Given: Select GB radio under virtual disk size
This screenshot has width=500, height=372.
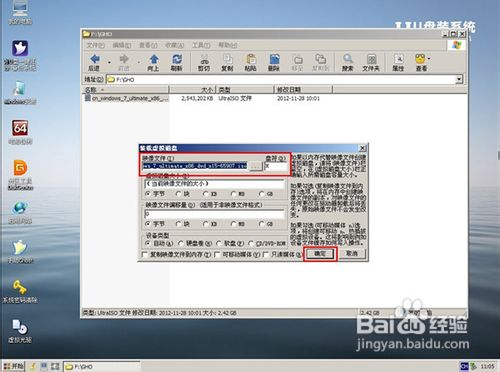Looking at the screenshot, I should tap(262, 194).
